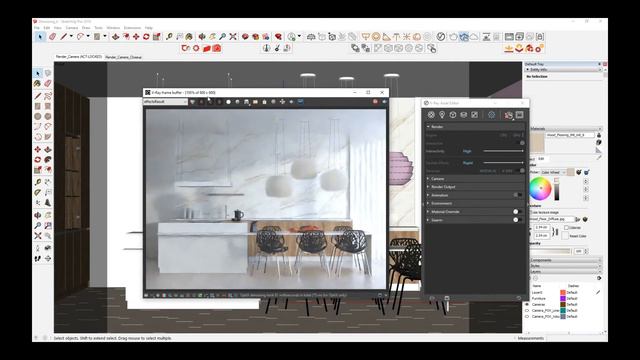Click Reset Color button in Materials
Screen dimensions: 640x360
click(x=565, y=236)
